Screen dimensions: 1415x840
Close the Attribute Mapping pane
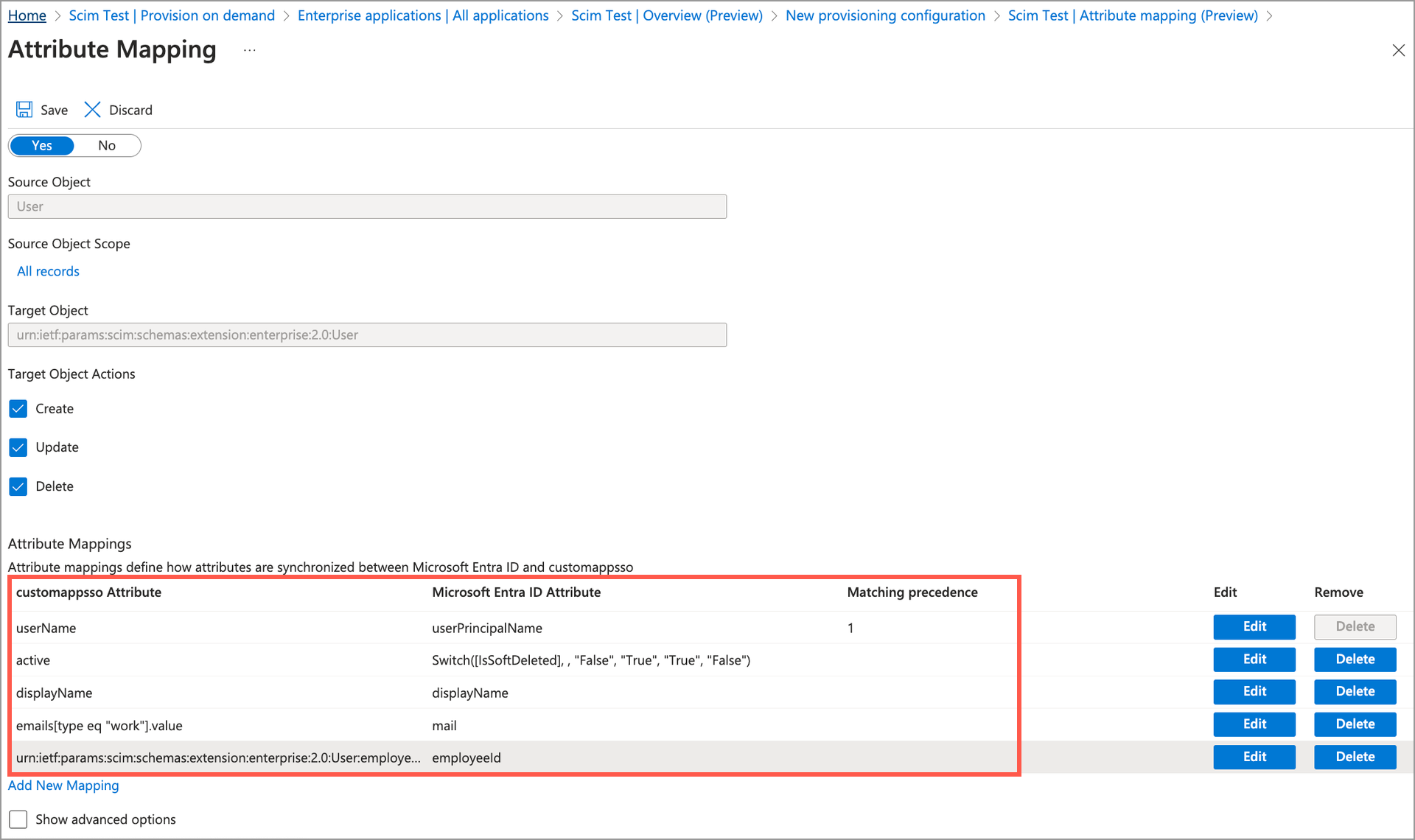[1399, 50]
